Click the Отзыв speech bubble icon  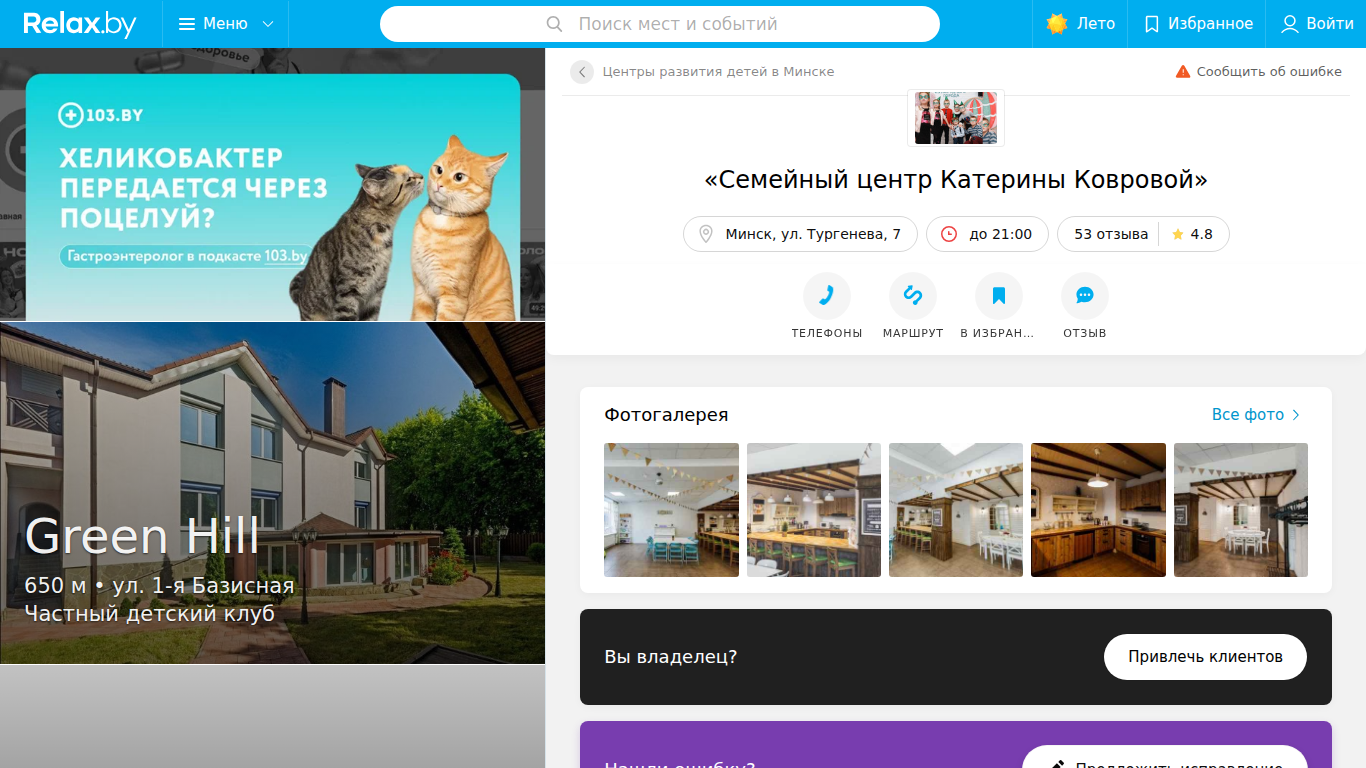pos(1085,296)
